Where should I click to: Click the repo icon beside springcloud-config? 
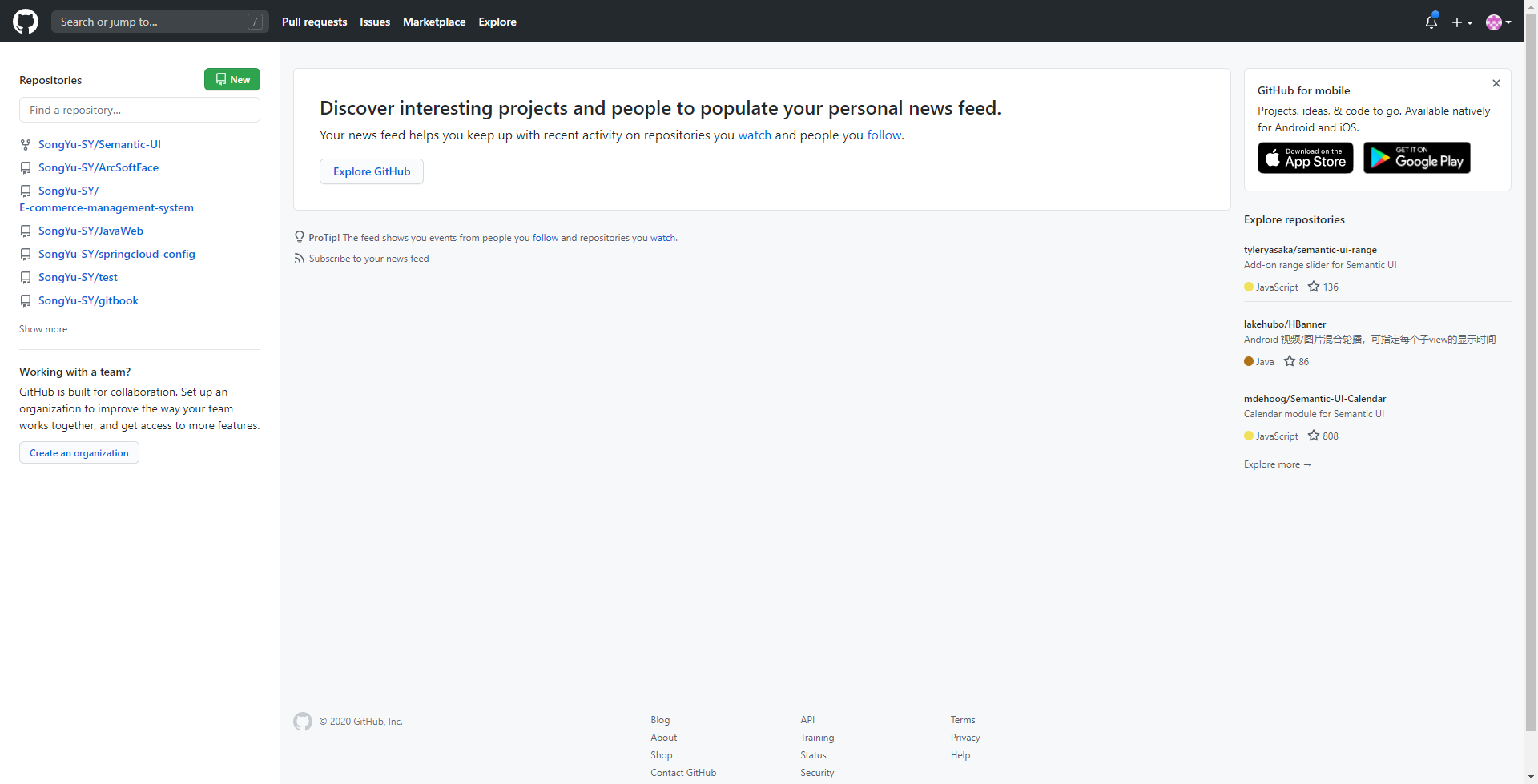[26, 255]
